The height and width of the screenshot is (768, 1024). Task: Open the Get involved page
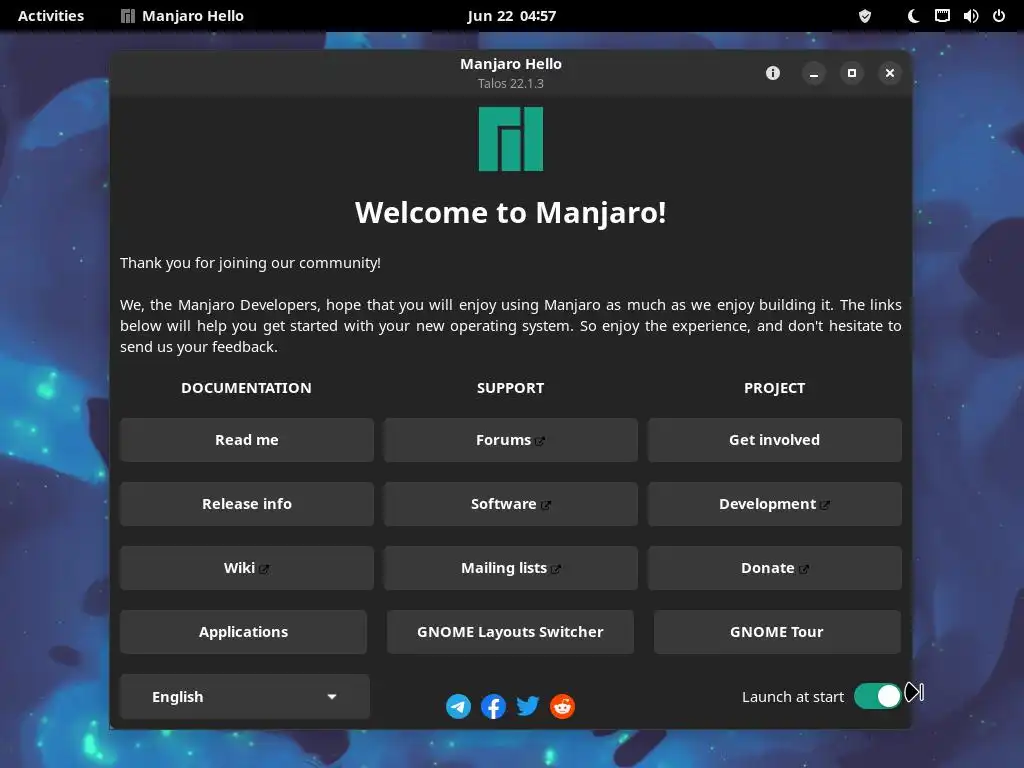[x=775, y=440]
